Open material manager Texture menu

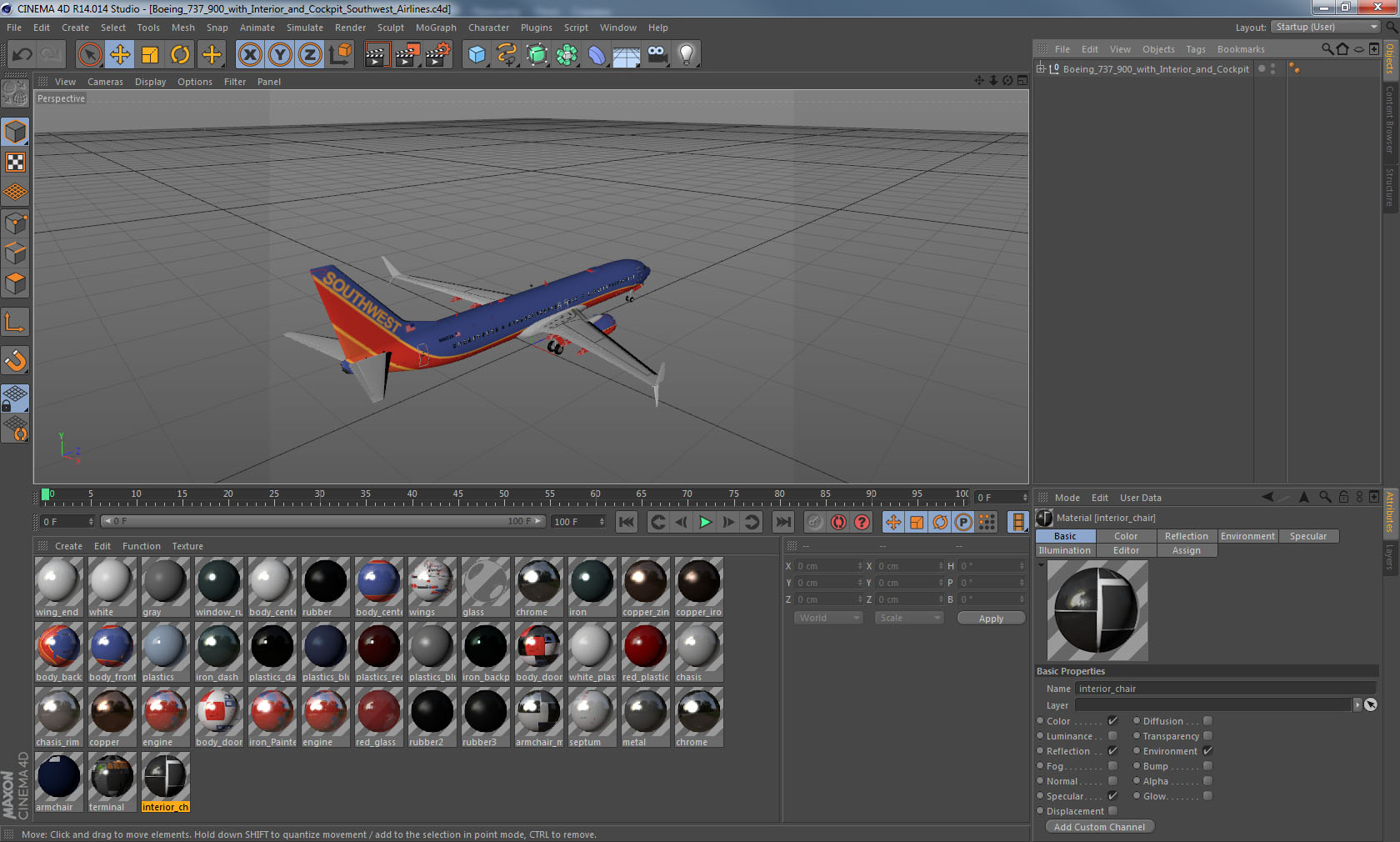187,546
